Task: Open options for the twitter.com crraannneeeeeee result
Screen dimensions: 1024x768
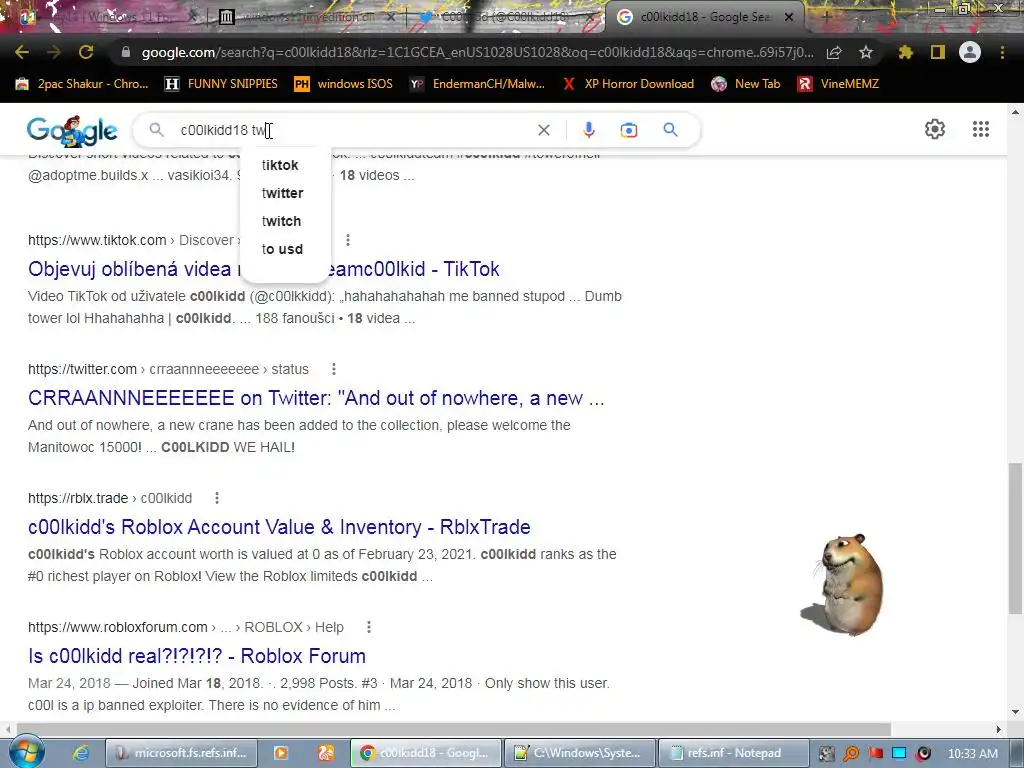Action: pos(334,369)
